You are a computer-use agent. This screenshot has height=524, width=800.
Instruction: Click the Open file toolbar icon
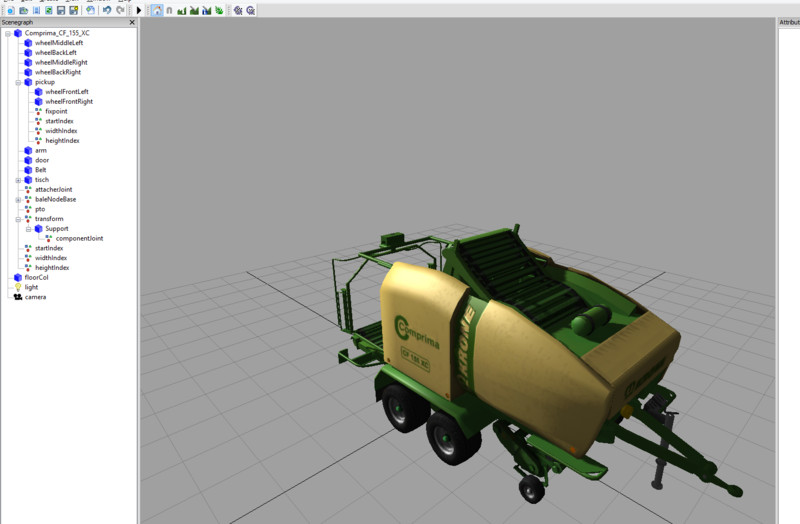[x=23, y=10]
